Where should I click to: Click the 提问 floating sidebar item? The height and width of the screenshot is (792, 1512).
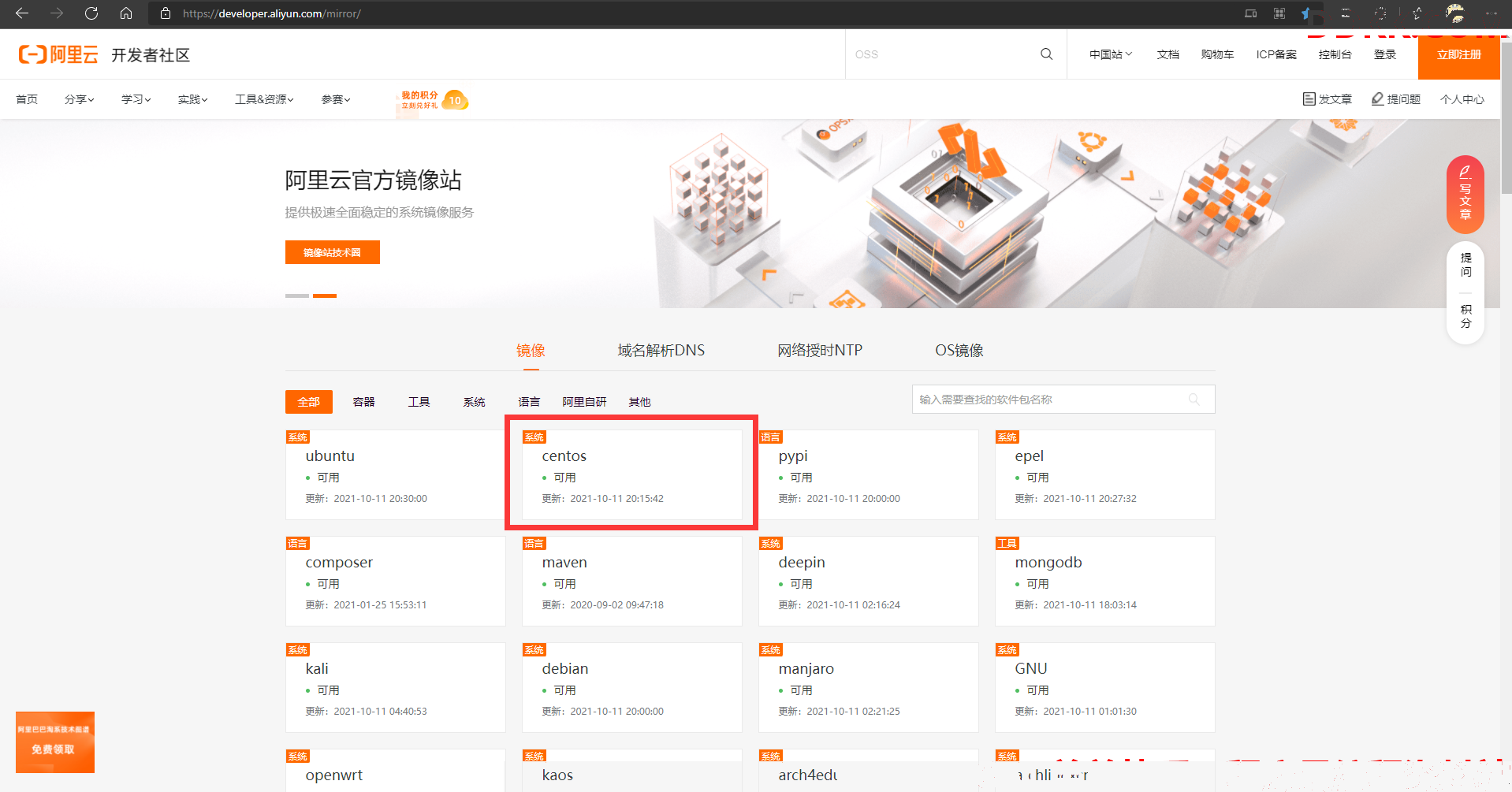[x=1465, y=264]
